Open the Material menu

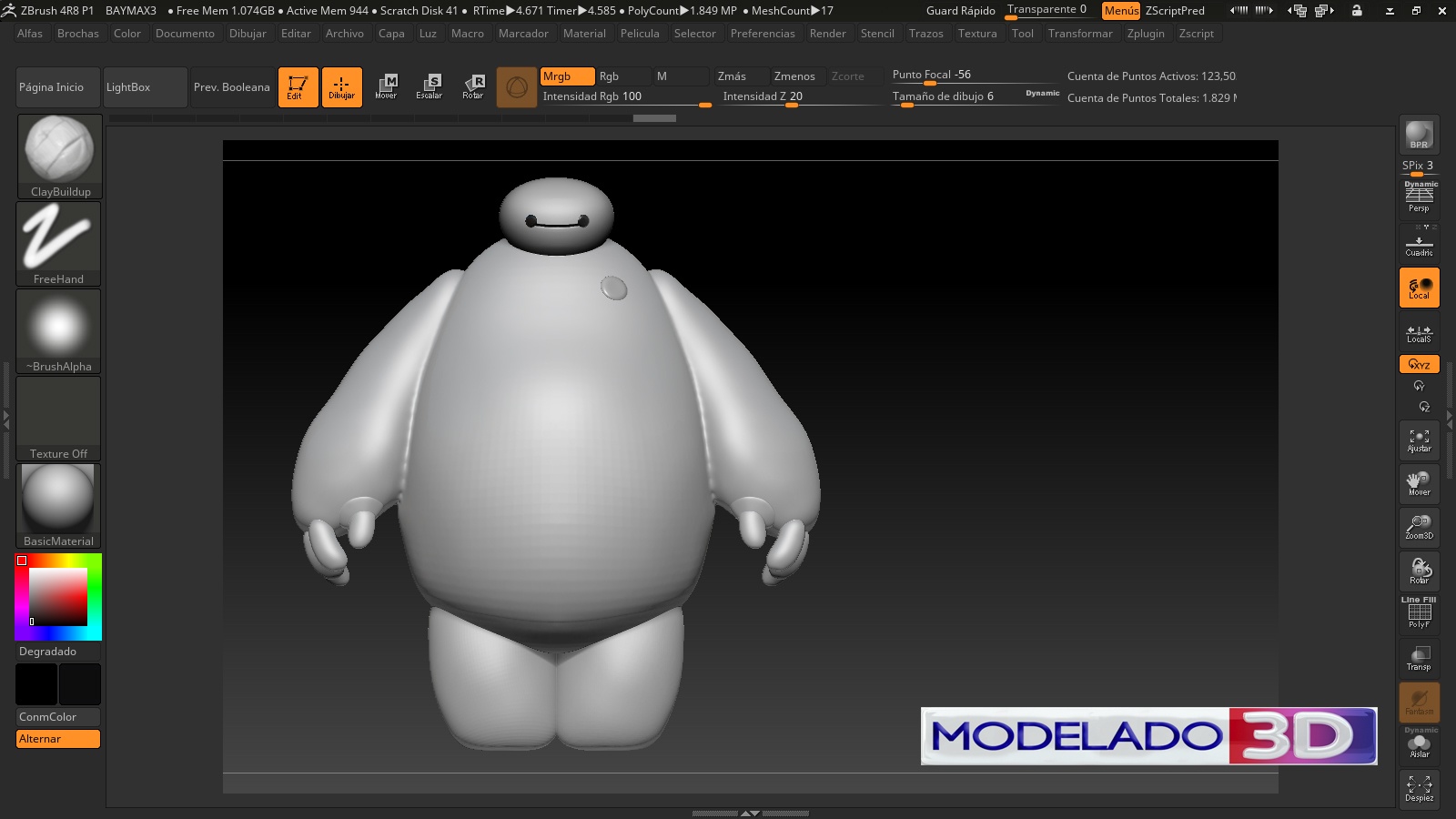pyautogui.click(x=584, y=34)
